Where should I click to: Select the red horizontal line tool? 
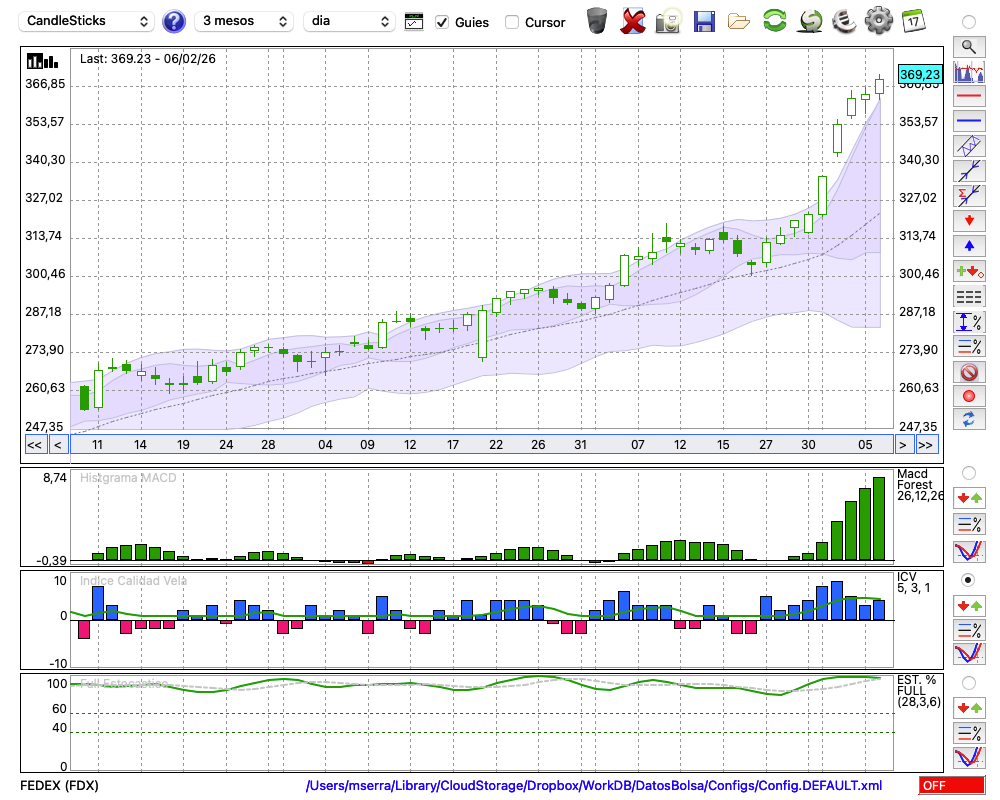pyautogui.click(x=968, y=96)
